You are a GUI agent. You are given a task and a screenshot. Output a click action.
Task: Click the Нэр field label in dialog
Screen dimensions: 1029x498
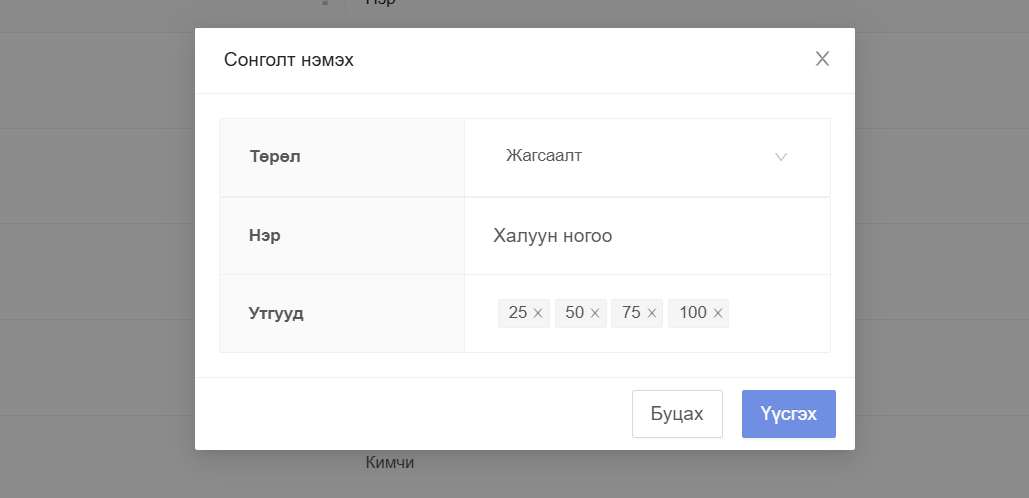pyautogui.click(x=265, y=236)
